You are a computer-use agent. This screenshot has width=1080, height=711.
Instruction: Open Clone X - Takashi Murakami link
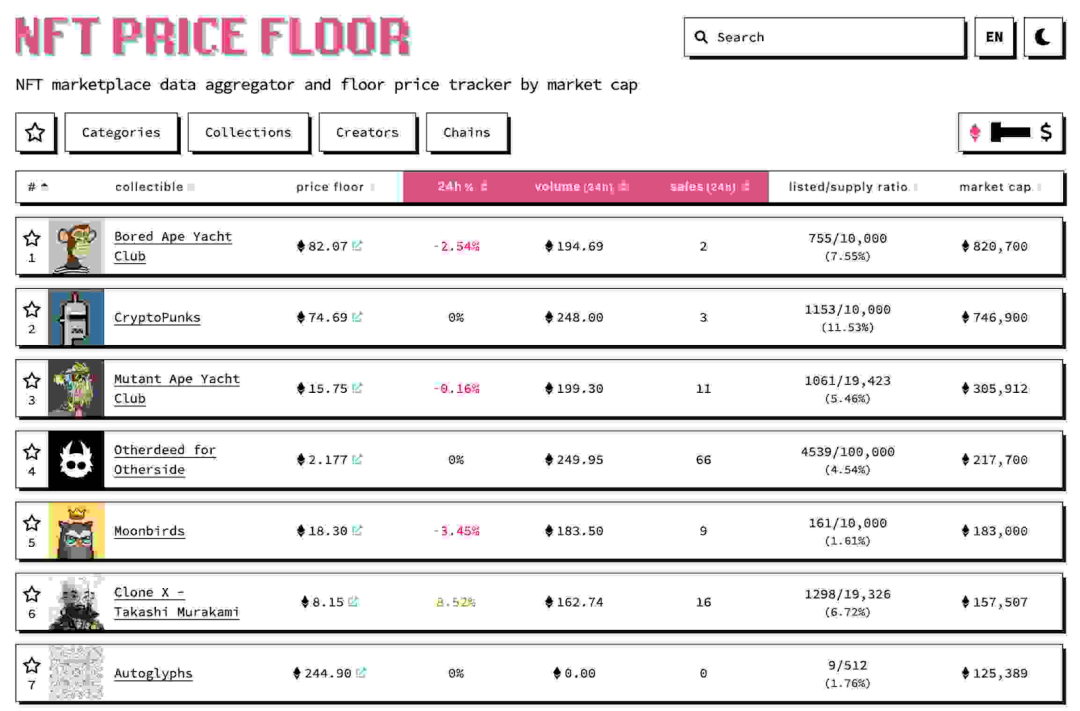click(176, 601)
